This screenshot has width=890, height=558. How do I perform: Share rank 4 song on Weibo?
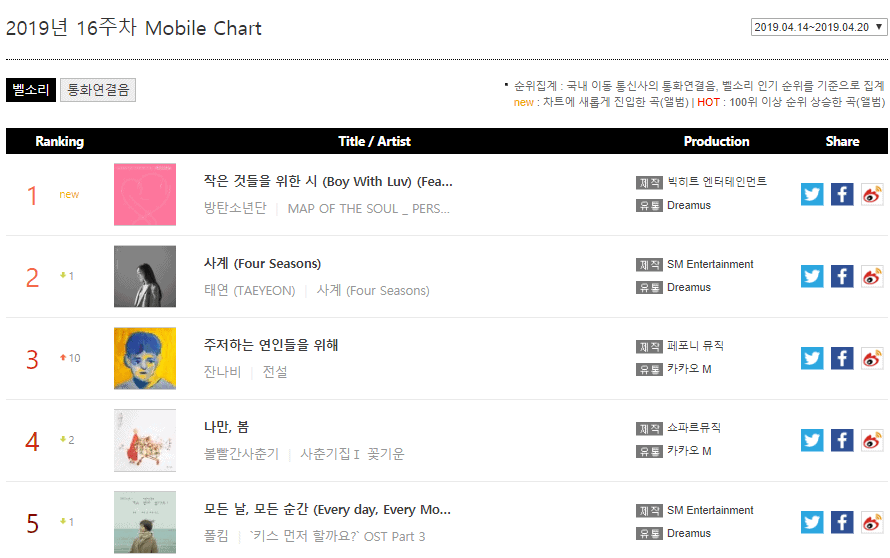click(x=872, y=440)
